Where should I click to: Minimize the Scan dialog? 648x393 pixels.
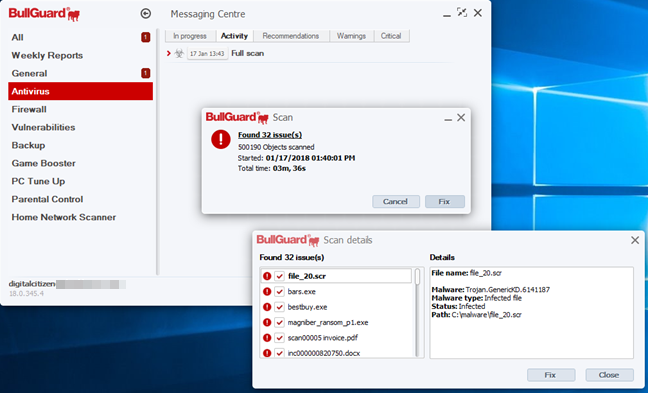tap(448, 119)
